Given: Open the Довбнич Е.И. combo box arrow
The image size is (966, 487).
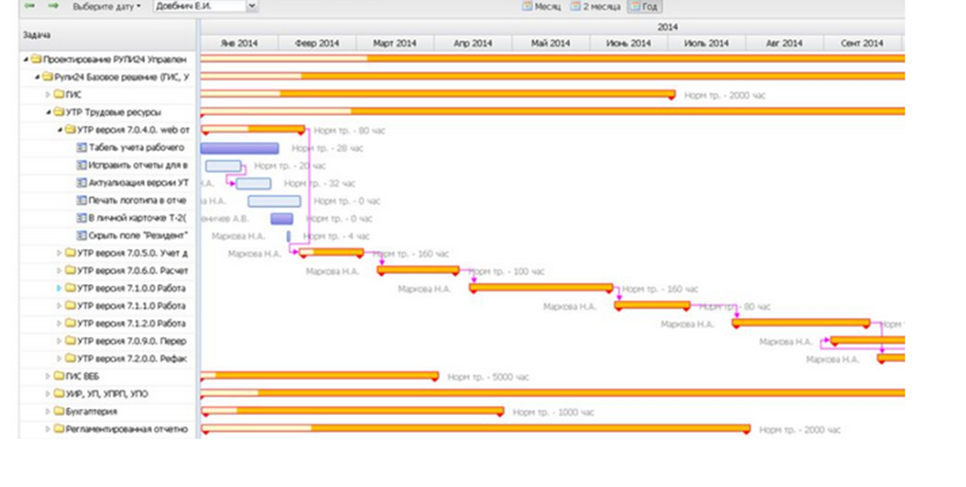Looking at the screenshot, I should point(251,6).
